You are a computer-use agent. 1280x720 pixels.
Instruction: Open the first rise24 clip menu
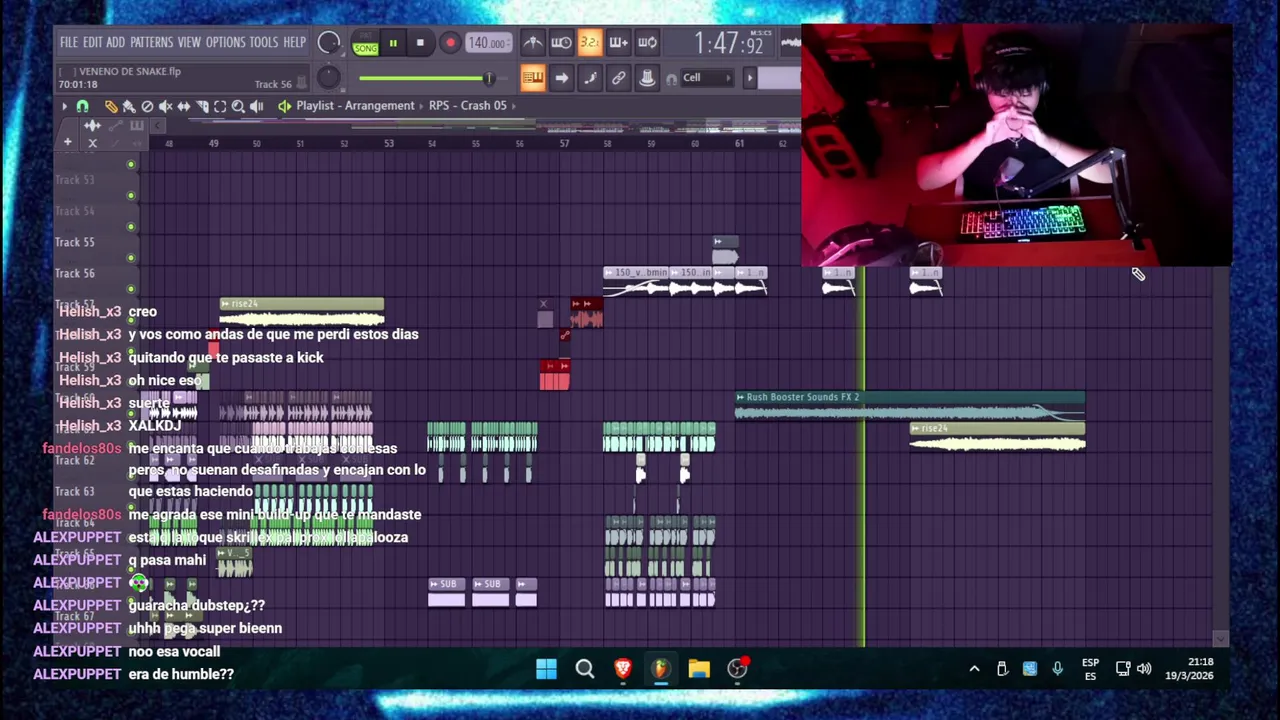point(225,304)
